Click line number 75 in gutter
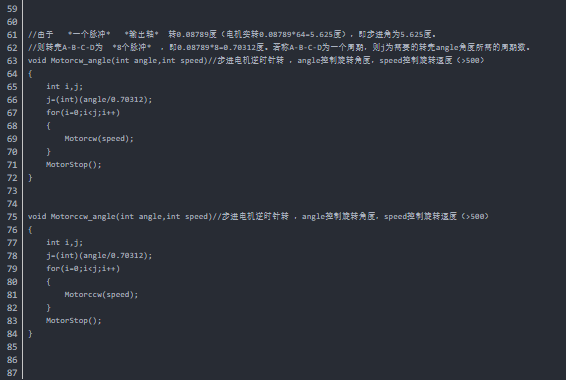 pos(12,217)
